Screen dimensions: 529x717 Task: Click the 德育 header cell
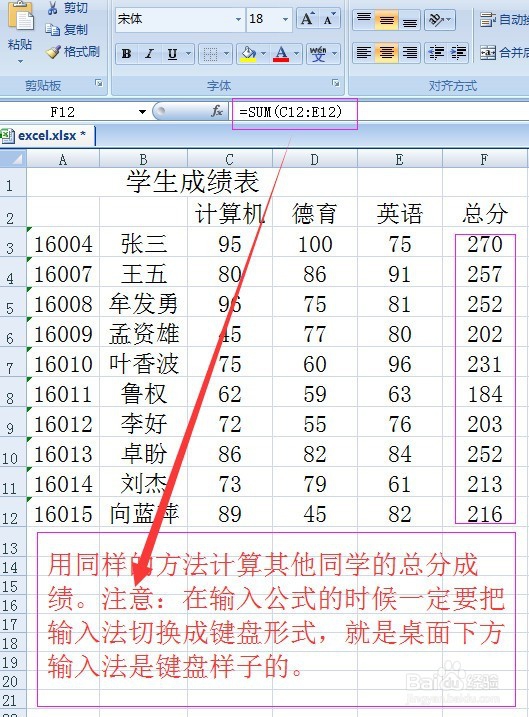(315, 214)
